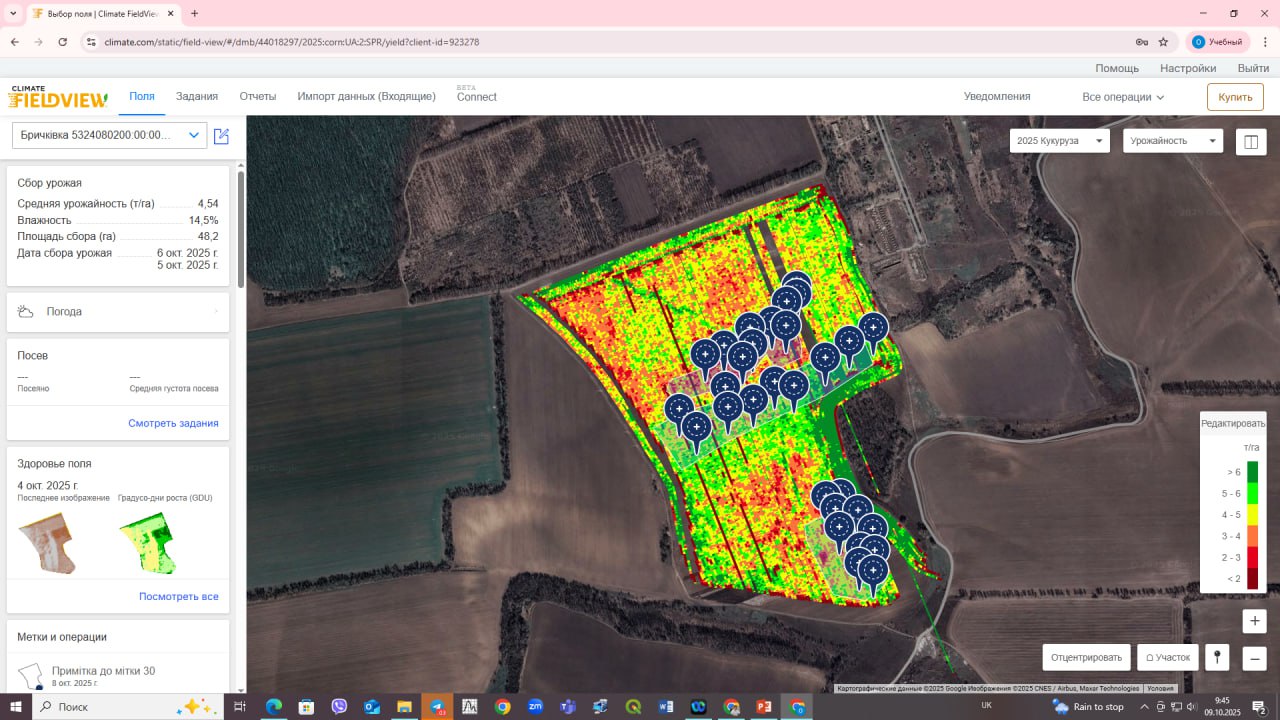1280x720 pixels.
Task: Click the map zoom out minus button
Action: click(x=1254, y=658)
